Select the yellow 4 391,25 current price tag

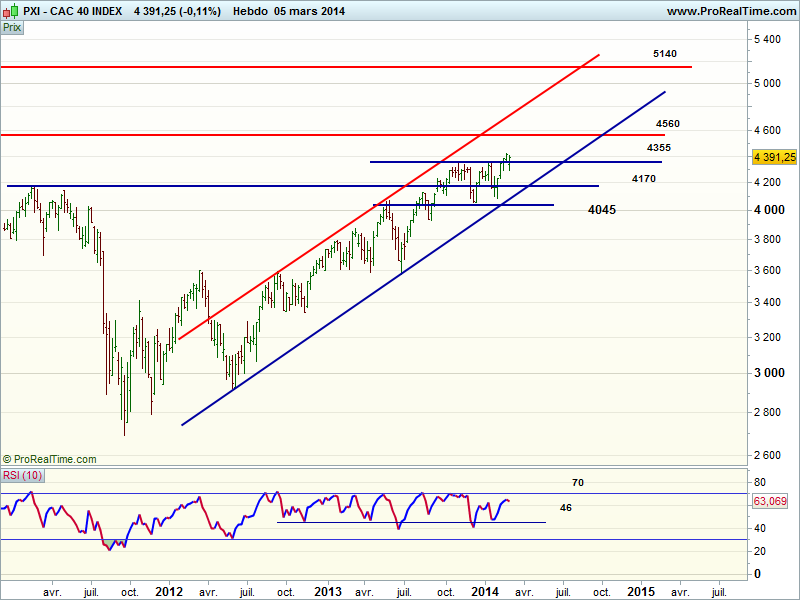(x=774, y=157)
